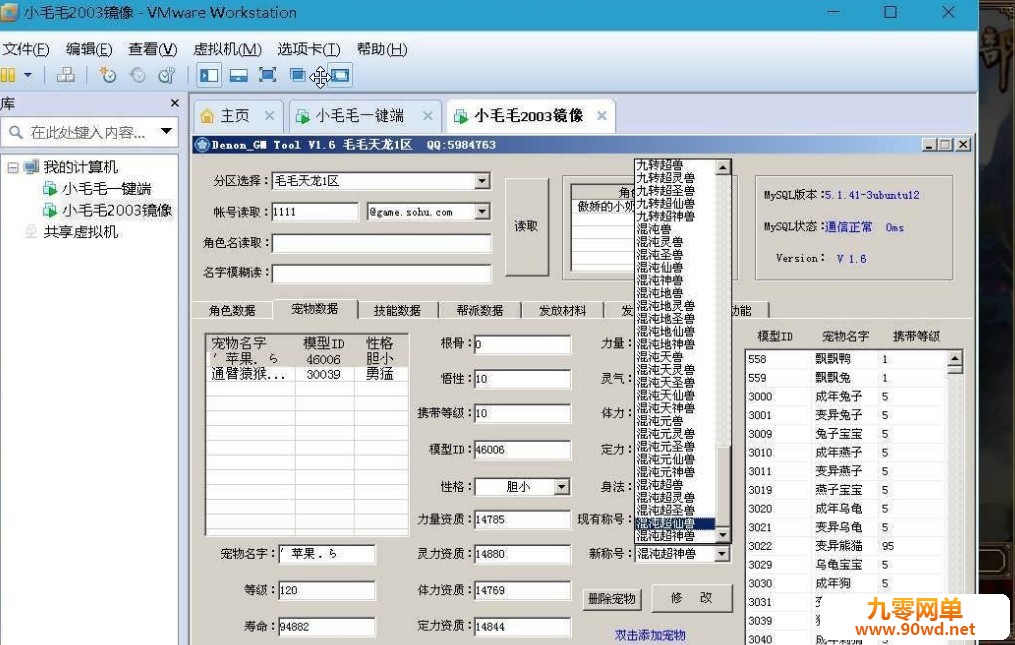Toggle the thumbnail bar icon
Screen dimensions: 1015x645
click(x=238, y=75)
